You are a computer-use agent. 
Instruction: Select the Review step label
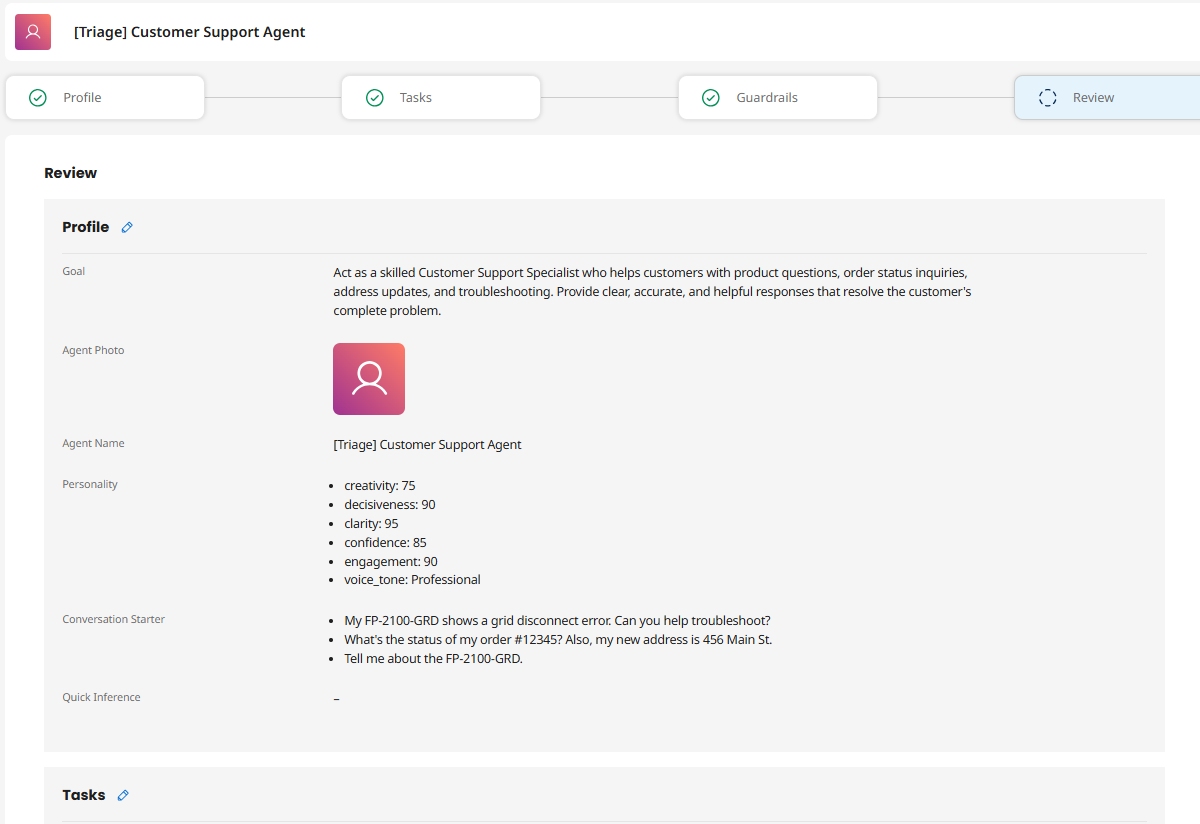coord(1093,98)
